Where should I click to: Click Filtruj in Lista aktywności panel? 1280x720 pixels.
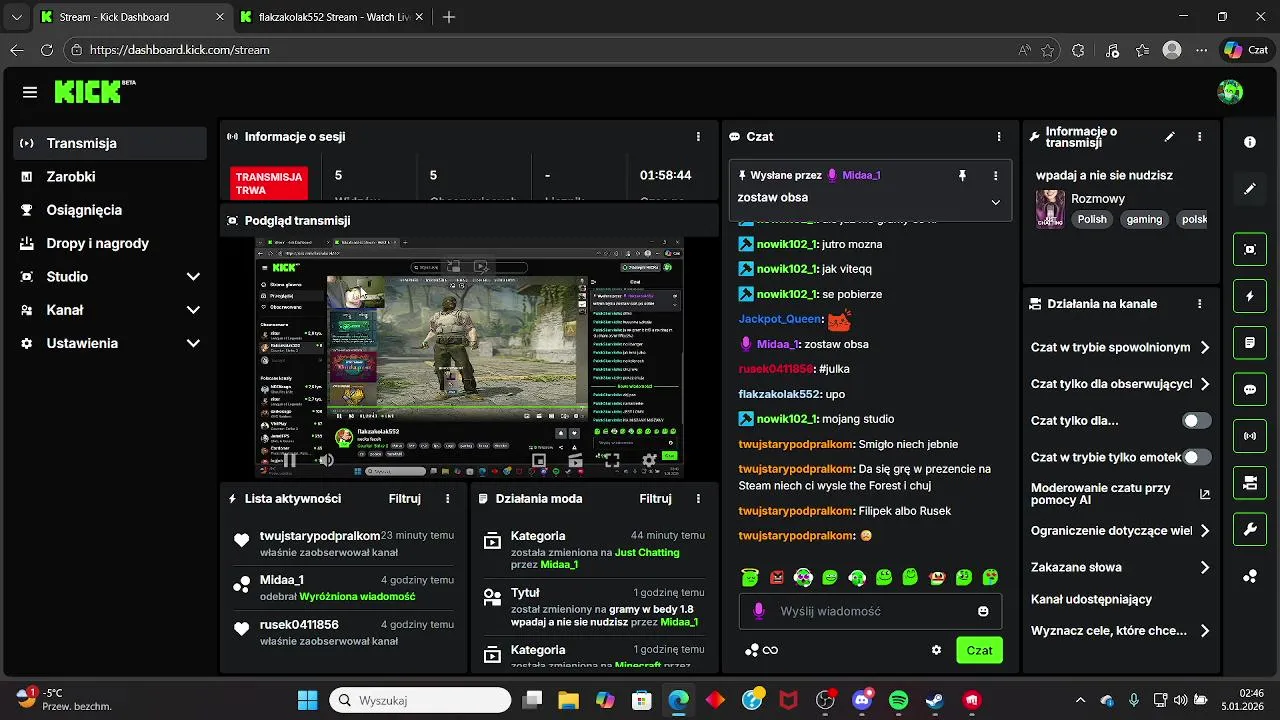405,498
